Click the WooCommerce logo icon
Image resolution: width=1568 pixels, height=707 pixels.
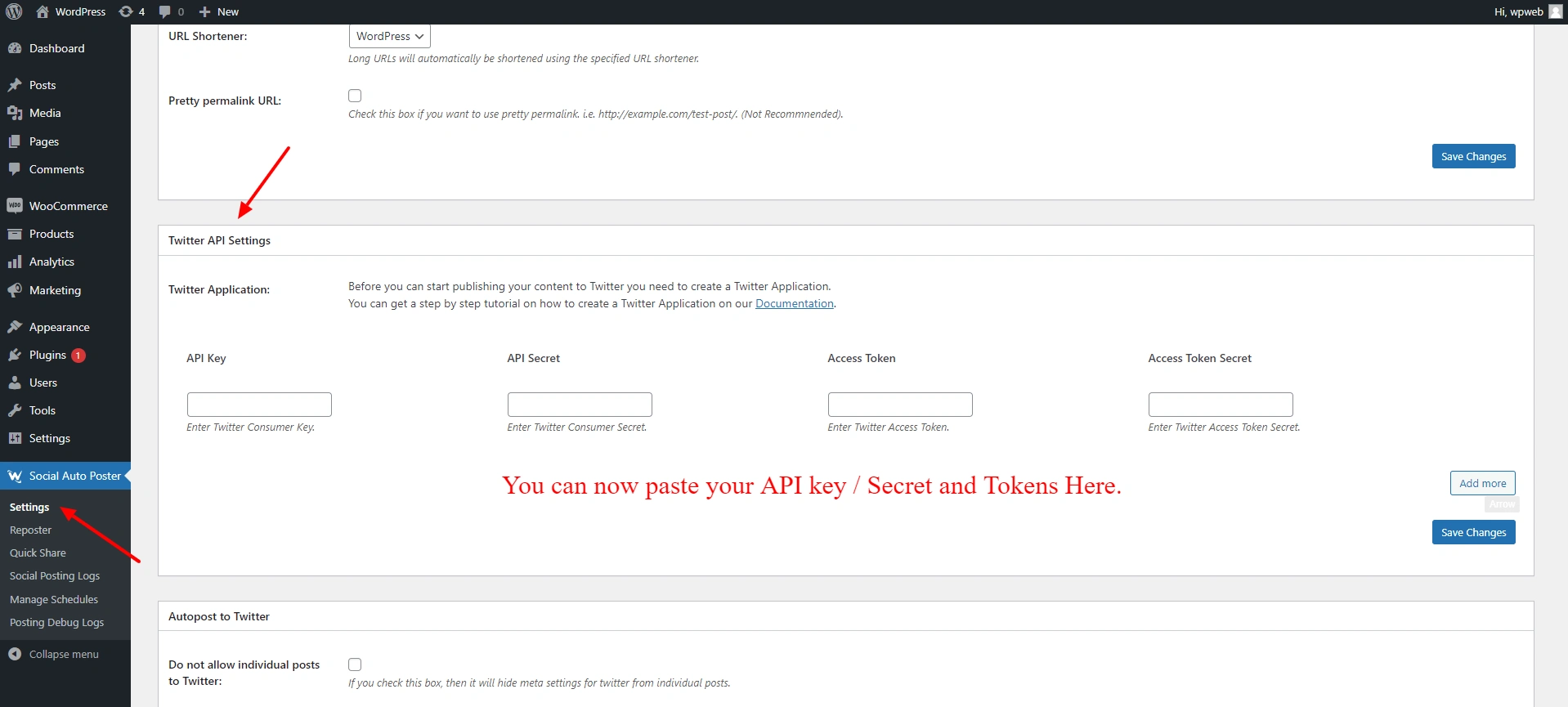(15, 206)
